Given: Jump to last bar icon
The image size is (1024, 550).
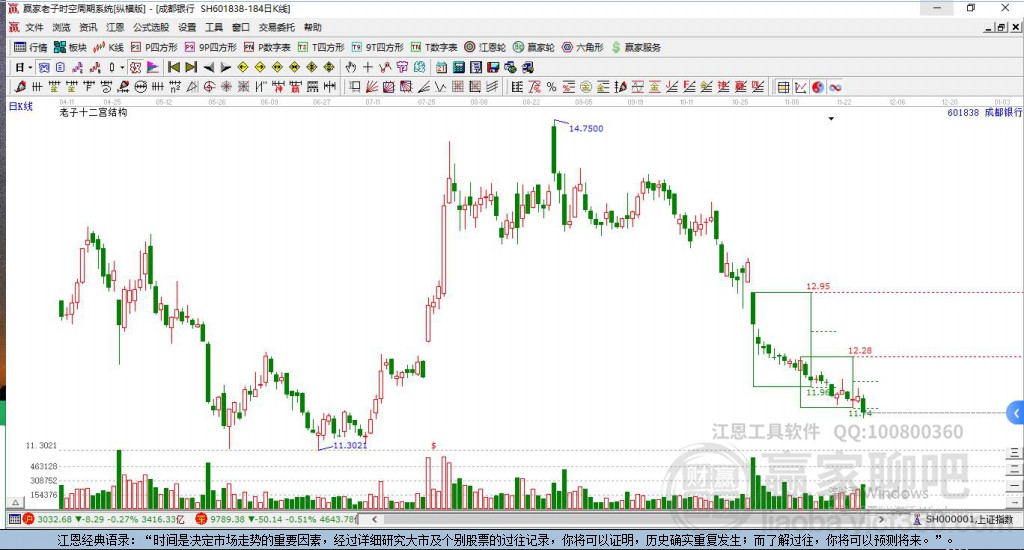Looking at the screenshot, I should click(191, 67).
